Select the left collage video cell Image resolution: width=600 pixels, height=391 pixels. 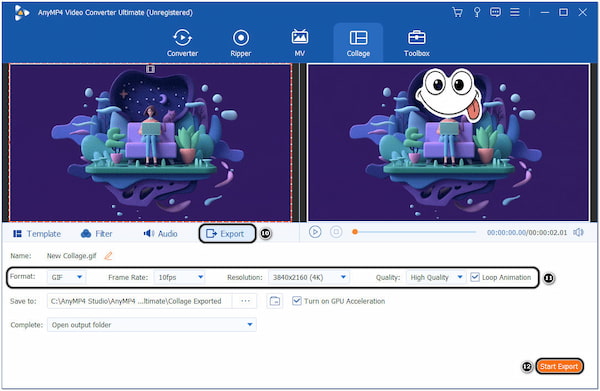(150, 143)
